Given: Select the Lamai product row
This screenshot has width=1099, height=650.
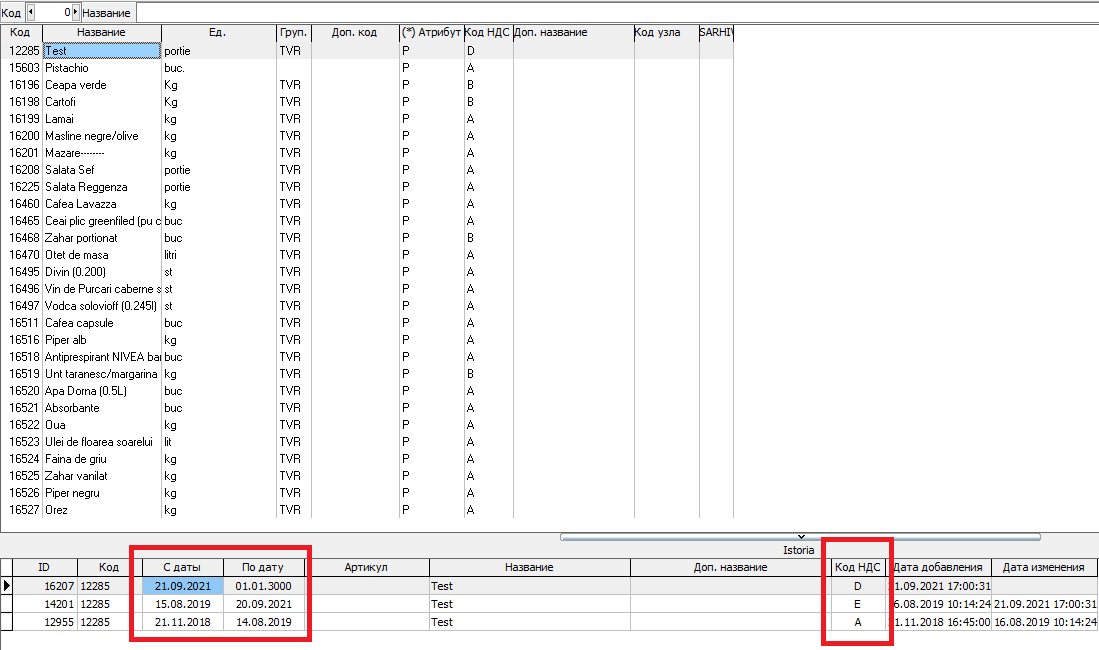Looking at the screenshot, I should [x=367, y=119].
